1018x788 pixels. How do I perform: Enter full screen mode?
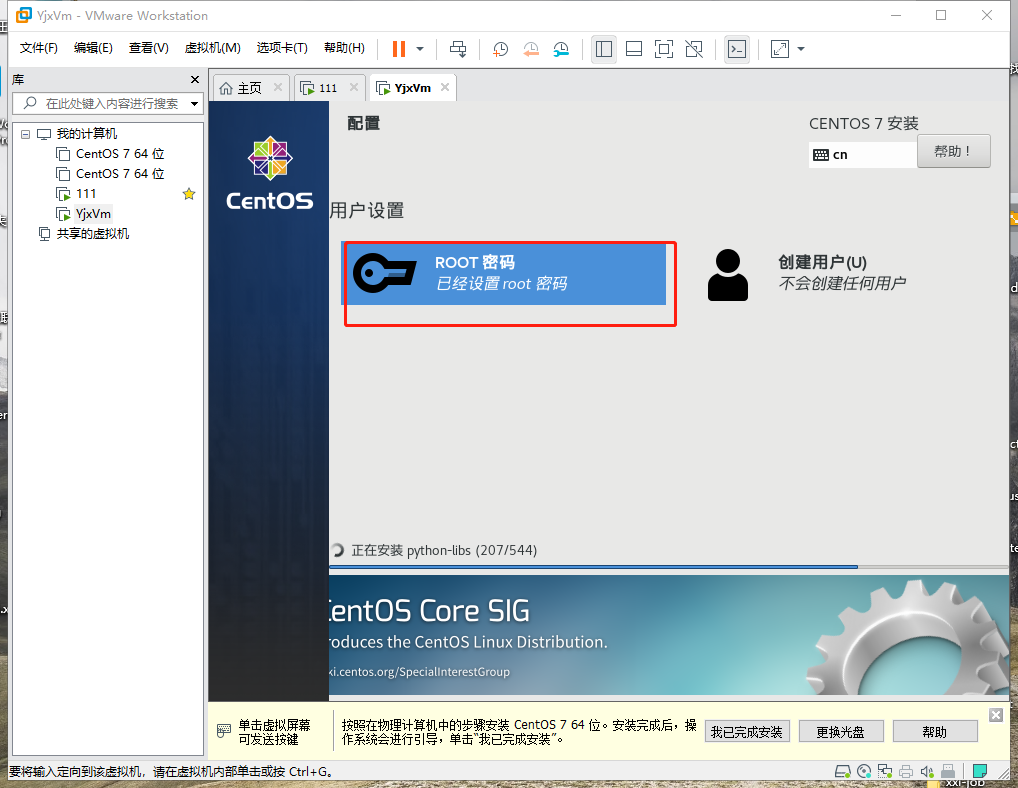coord(664,49)
